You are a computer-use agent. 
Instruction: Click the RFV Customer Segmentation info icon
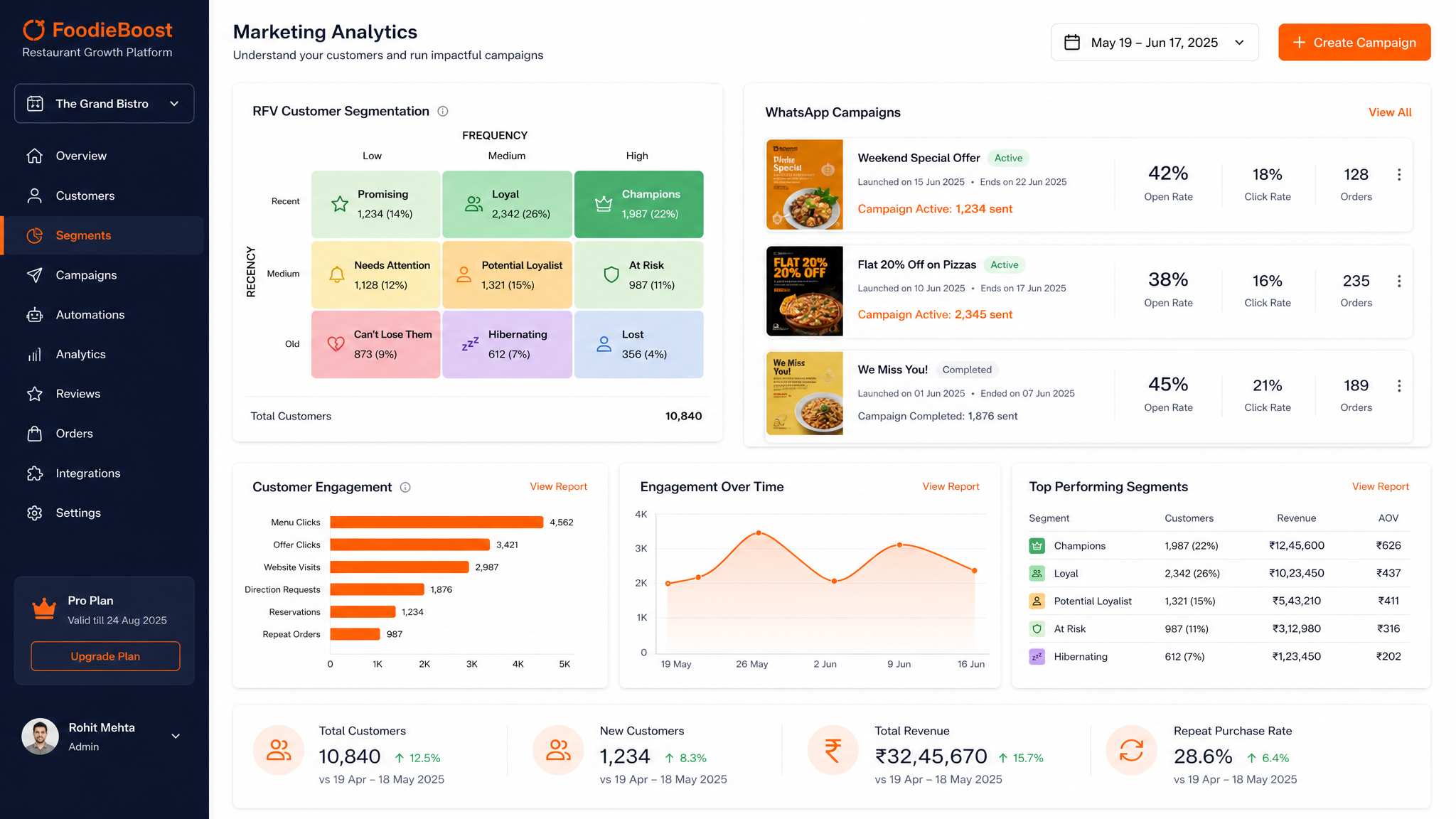443,111
